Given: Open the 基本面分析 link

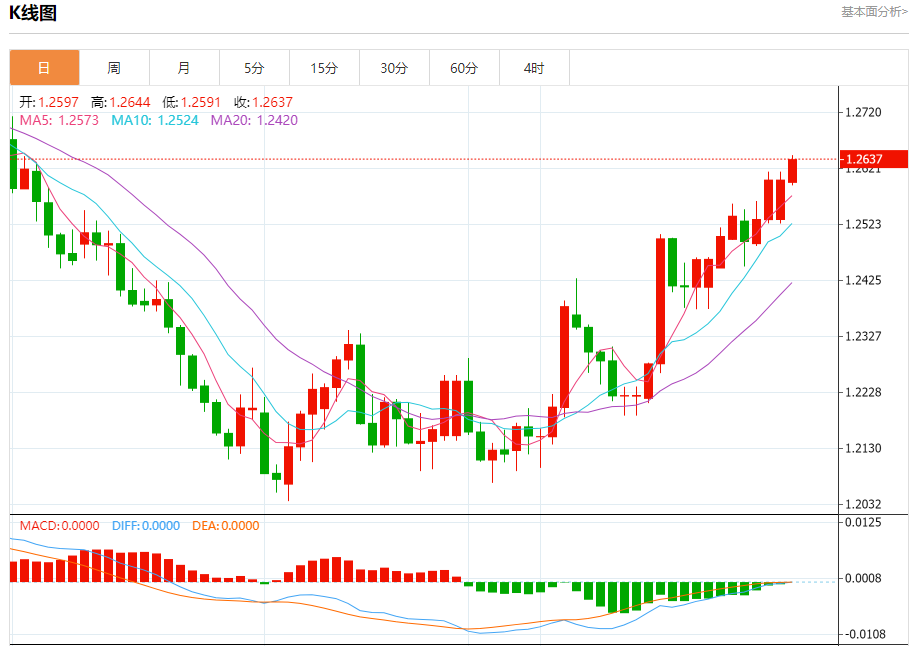Looking at the screenshot, I should pyautogui.click(x=874, y=12).
